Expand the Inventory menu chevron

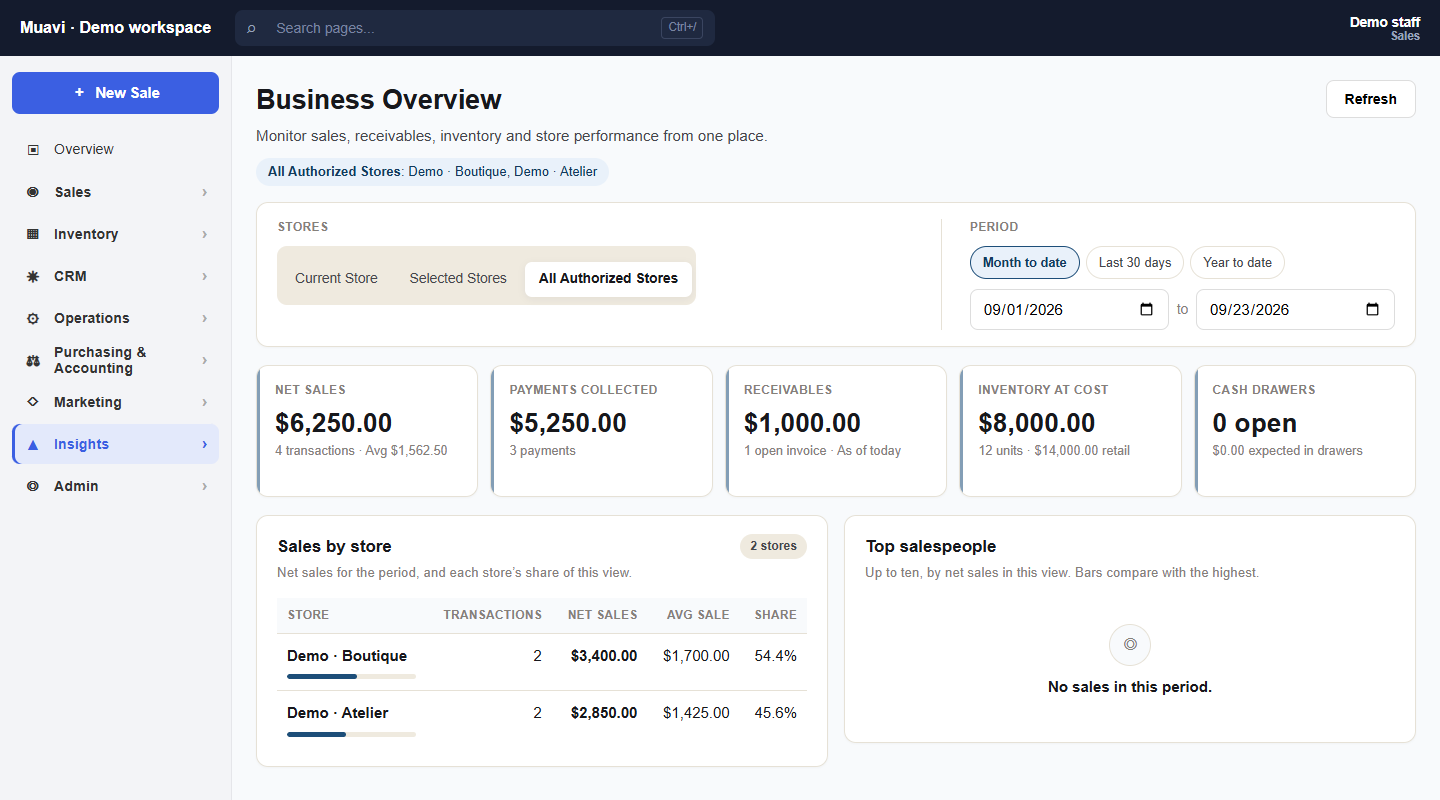[x=204, y=234]
